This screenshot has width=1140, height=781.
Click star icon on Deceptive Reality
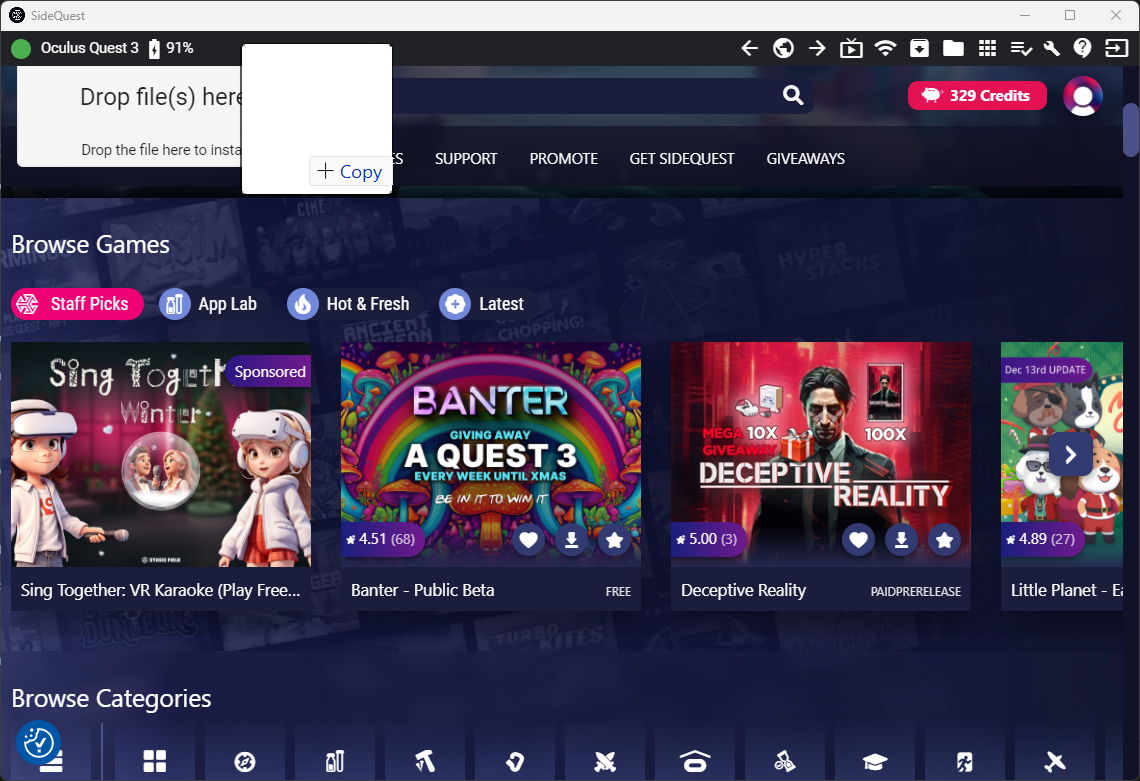(x=944, y=540)
